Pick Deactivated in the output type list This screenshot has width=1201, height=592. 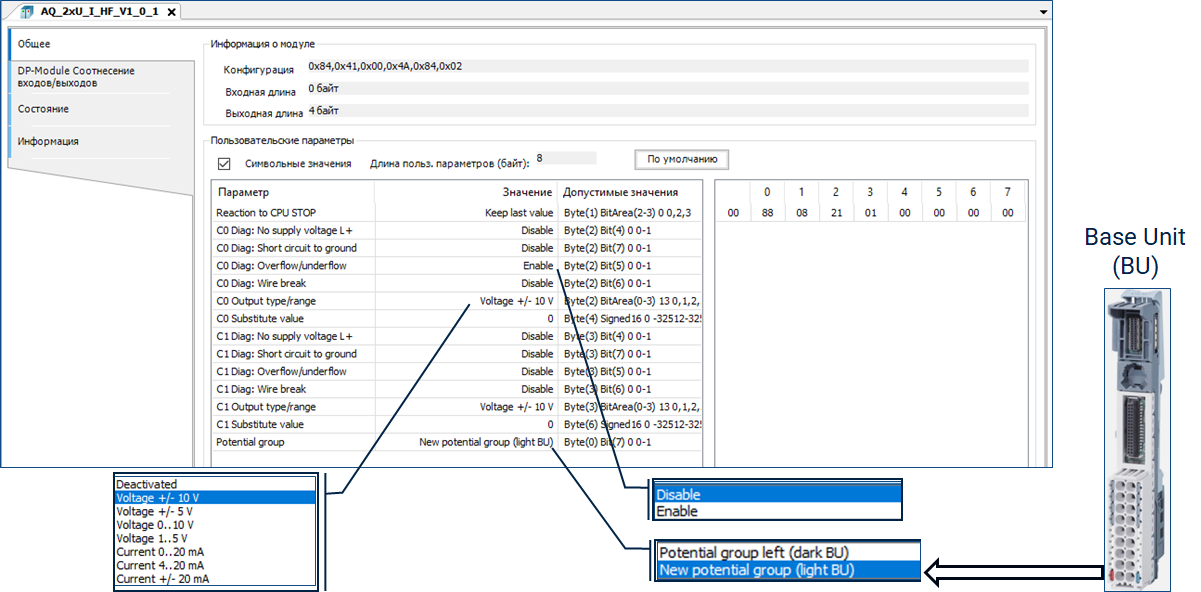[x=147, y=483]
